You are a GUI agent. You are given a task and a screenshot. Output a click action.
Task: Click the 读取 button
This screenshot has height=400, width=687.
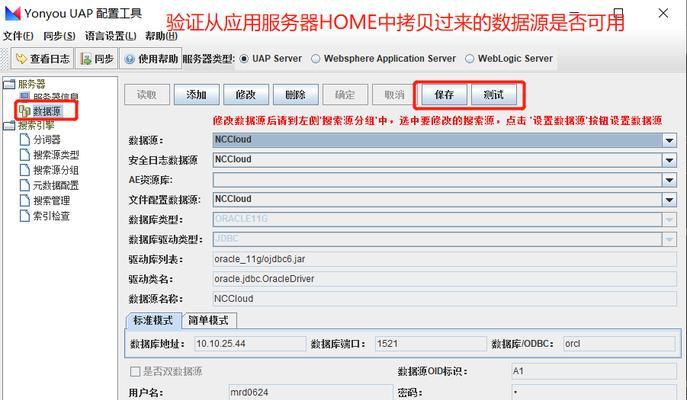tap(147, 95)
